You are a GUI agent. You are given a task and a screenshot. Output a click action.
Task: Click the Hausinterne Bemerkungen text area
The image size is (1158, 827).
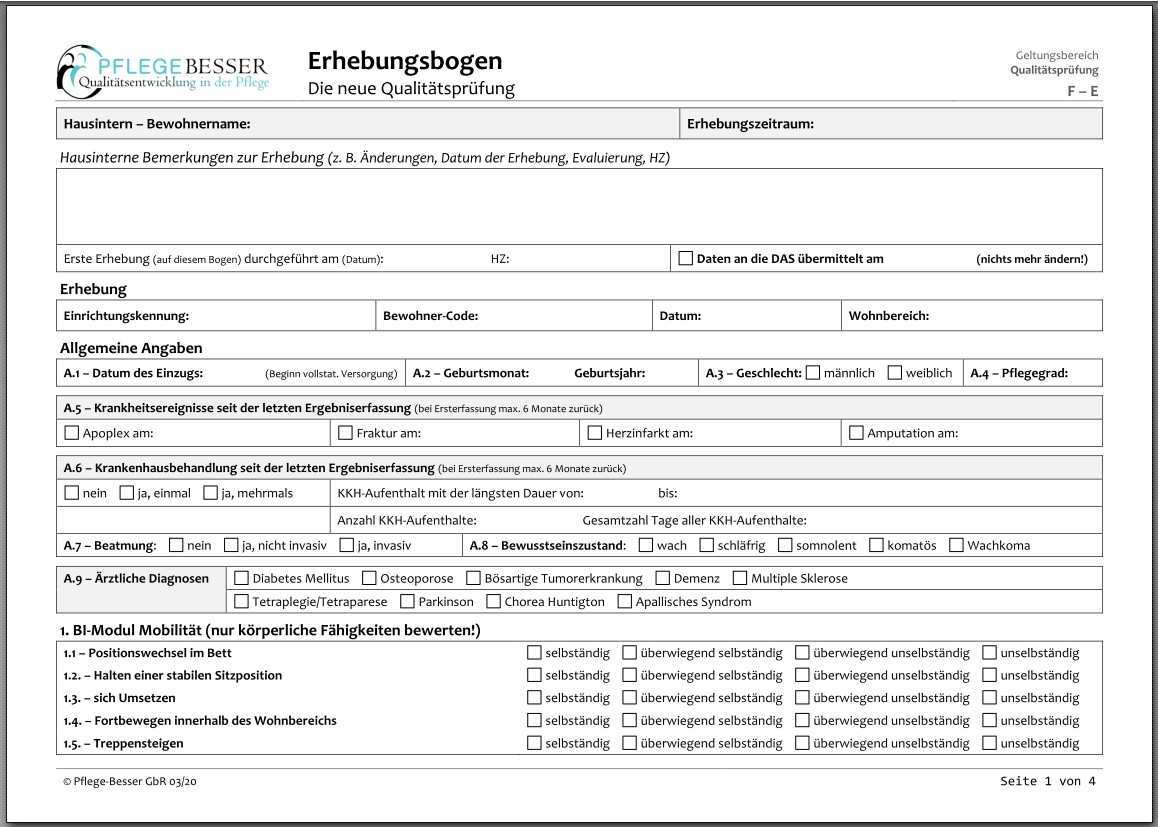[579, 206]
